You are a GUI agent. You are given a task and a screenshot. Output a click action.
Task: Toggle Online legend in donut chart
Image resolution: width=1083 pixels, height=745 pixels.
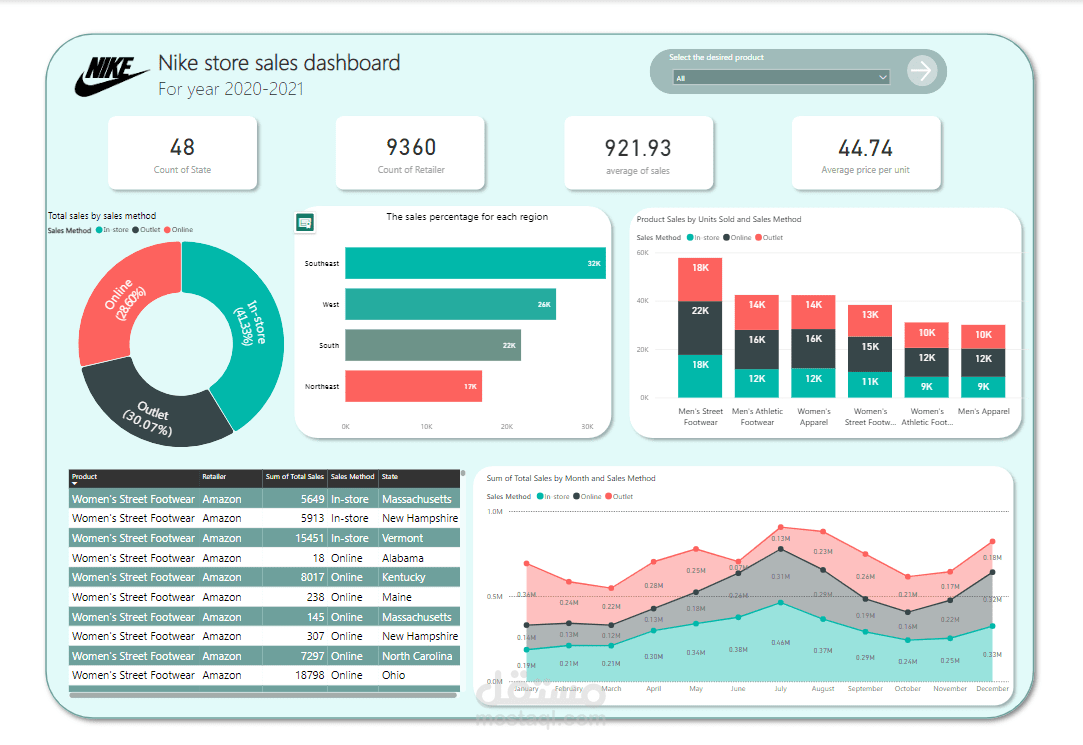(x=178, y=229)
